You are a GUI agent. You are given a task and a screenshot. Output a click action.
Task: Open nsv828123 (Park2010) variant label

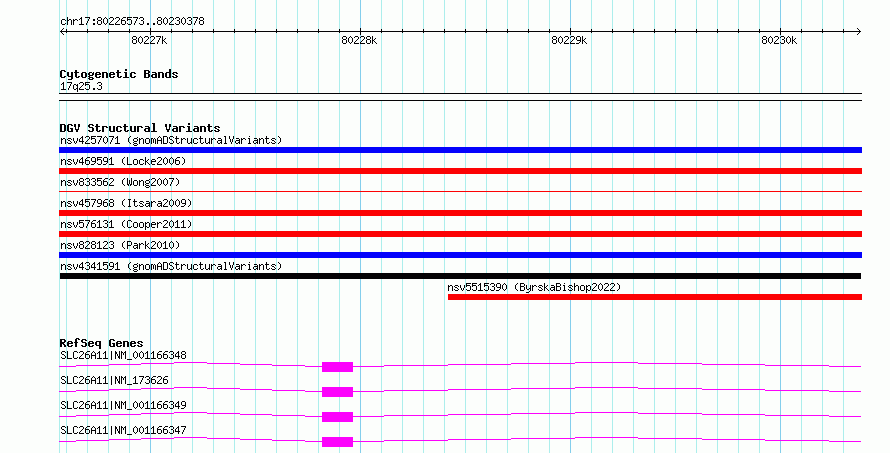[x=120, y=245]
